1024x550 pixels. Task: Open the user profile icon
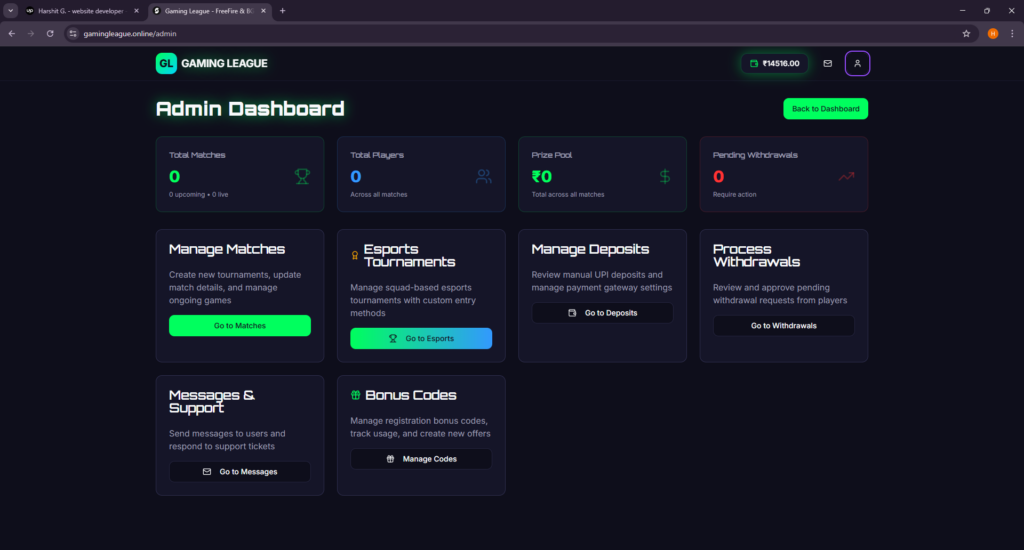[x=857, y=63]
